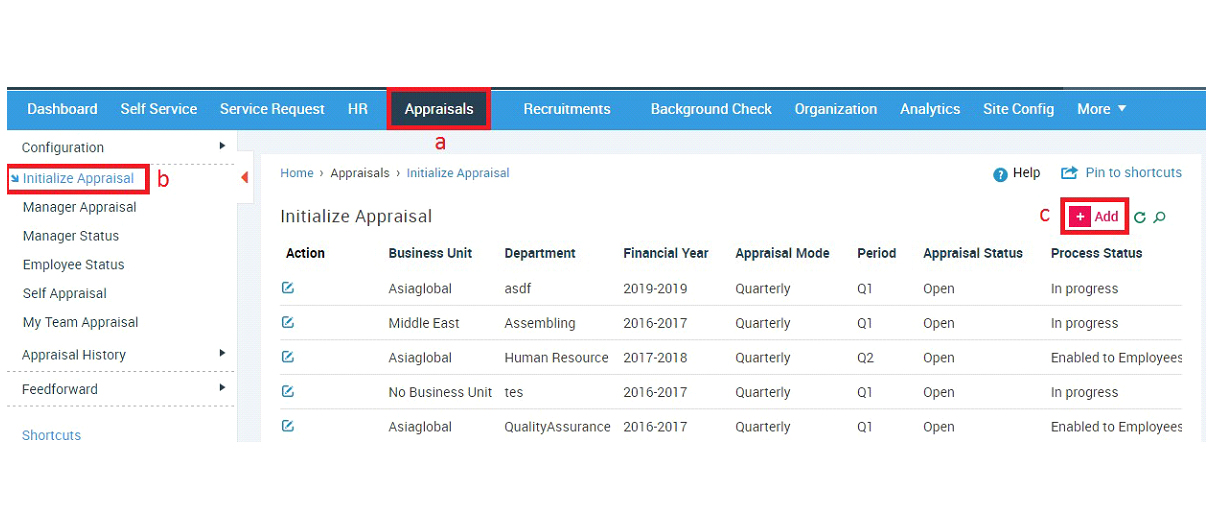Viewport: 1213px width, 530px height.
Task: Click the edit icon for the QualityAssurance row
Action: (x=288, y=426)
